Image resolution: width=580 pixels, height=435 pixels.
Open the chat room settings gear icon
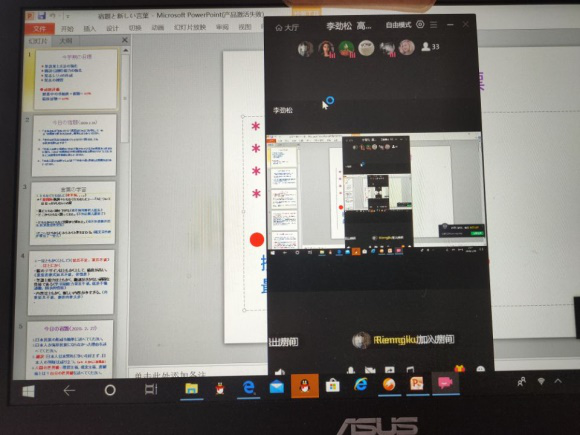(420, 25)
